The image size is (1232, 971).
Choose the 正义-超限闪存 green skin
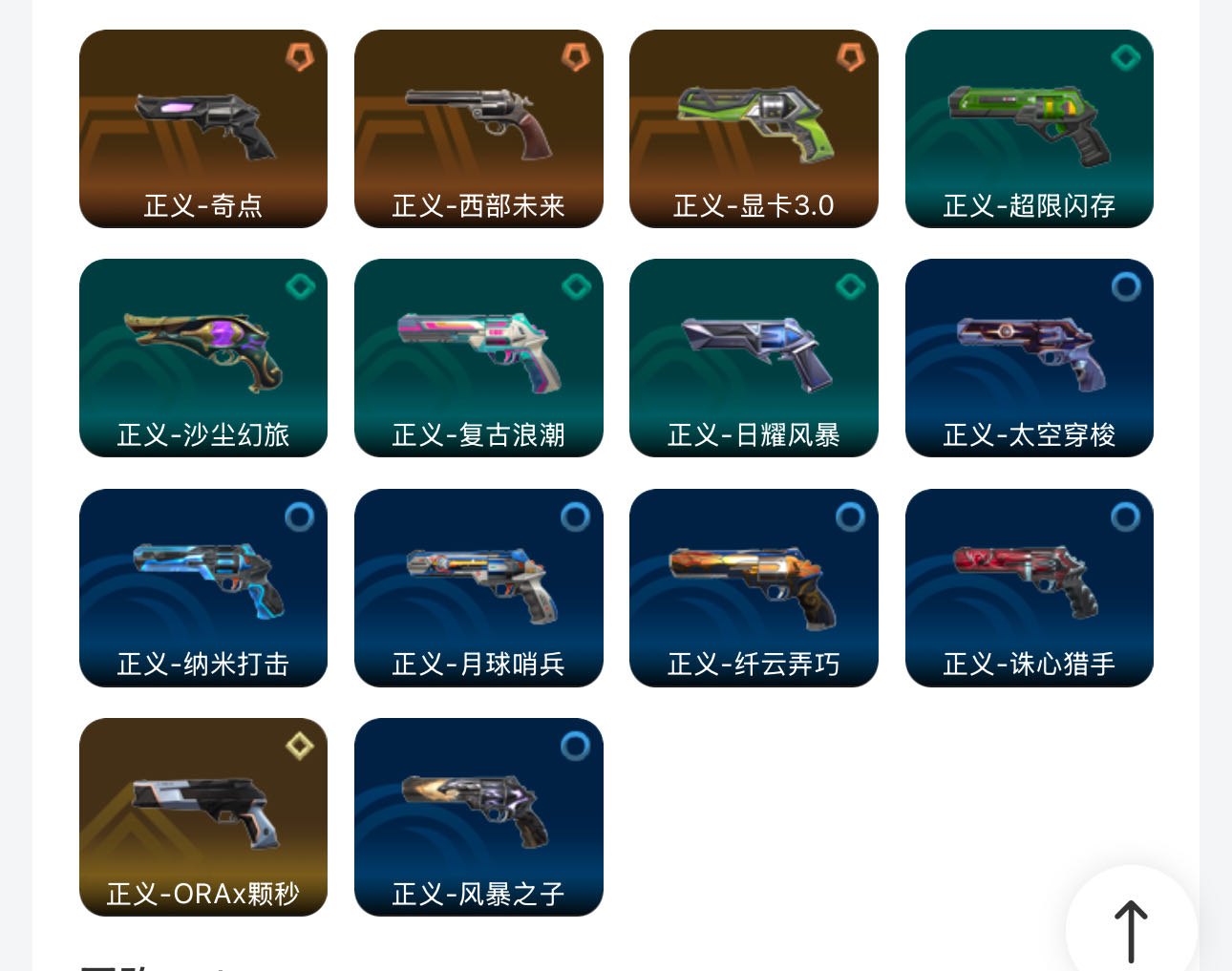pyautogui.click(x=1030, y=129)
